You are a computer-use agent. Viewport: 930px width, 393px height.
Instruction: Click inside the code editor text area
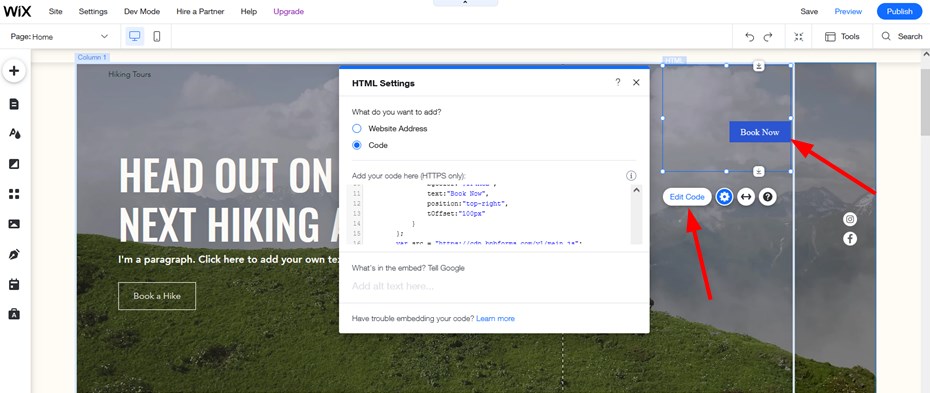pyautogui.click(x=489, y=214)
